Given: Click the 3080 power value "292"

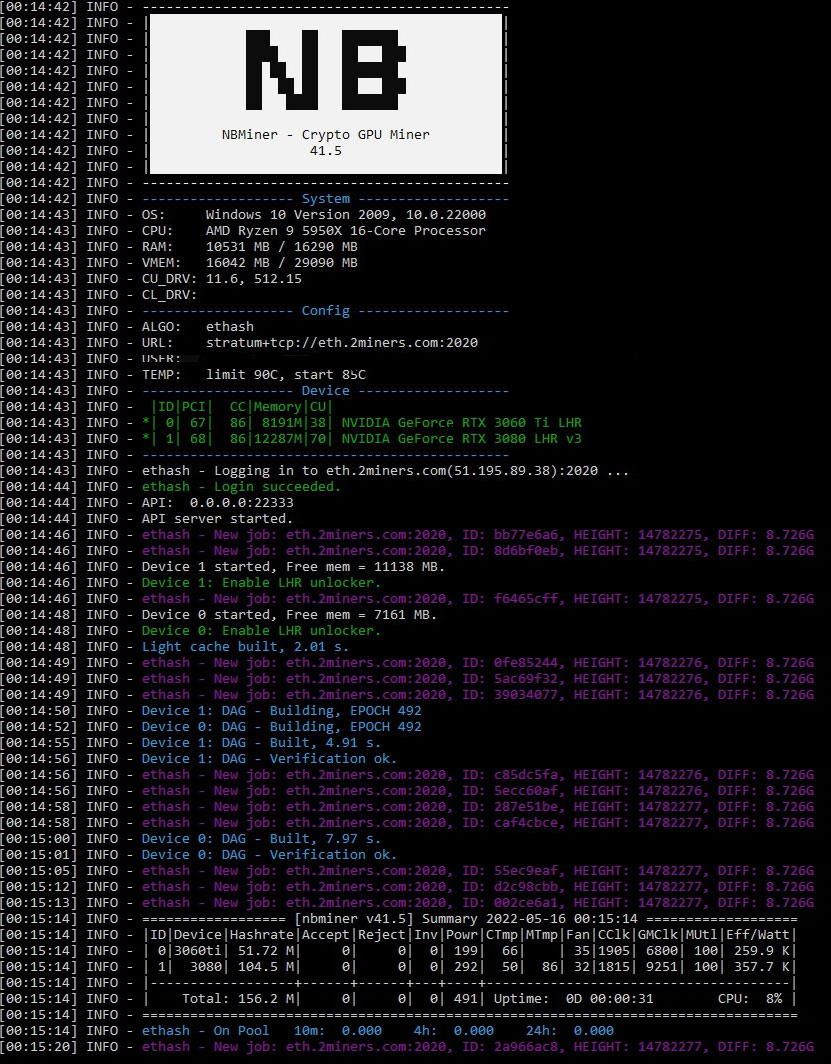Looking at the screenshot, I should pyautogui.click(x=466, y=967).
